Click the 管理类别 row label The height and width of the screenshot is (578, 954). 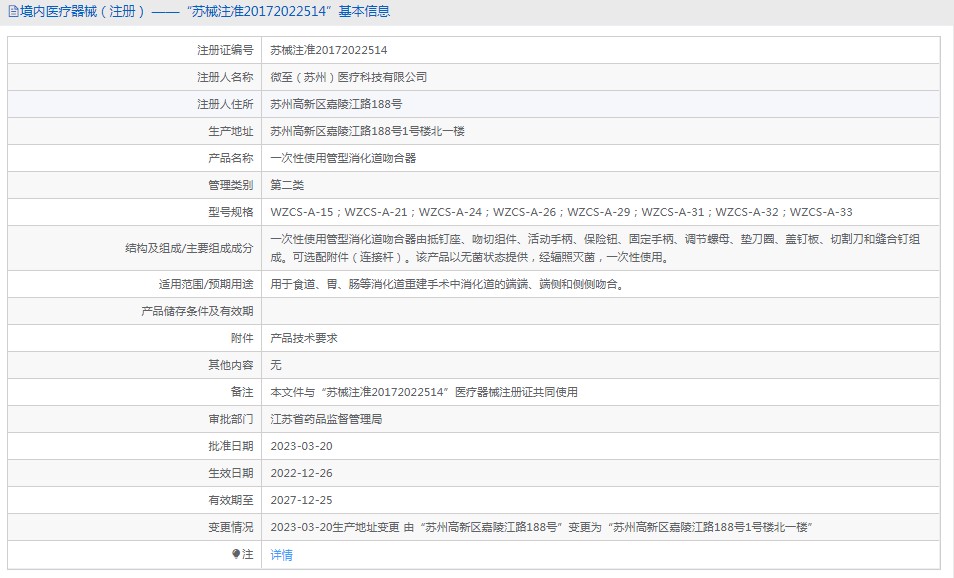point(231,185)
